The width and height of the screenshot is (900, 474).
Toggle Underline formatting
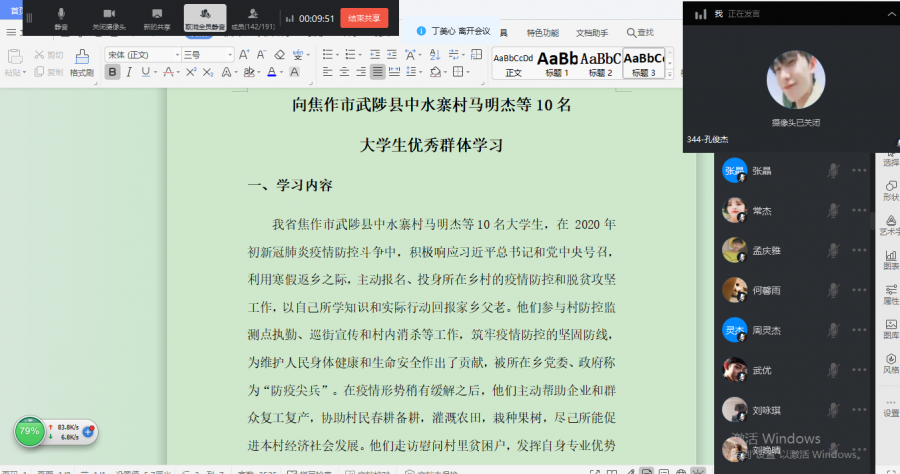tap(145, 72)
